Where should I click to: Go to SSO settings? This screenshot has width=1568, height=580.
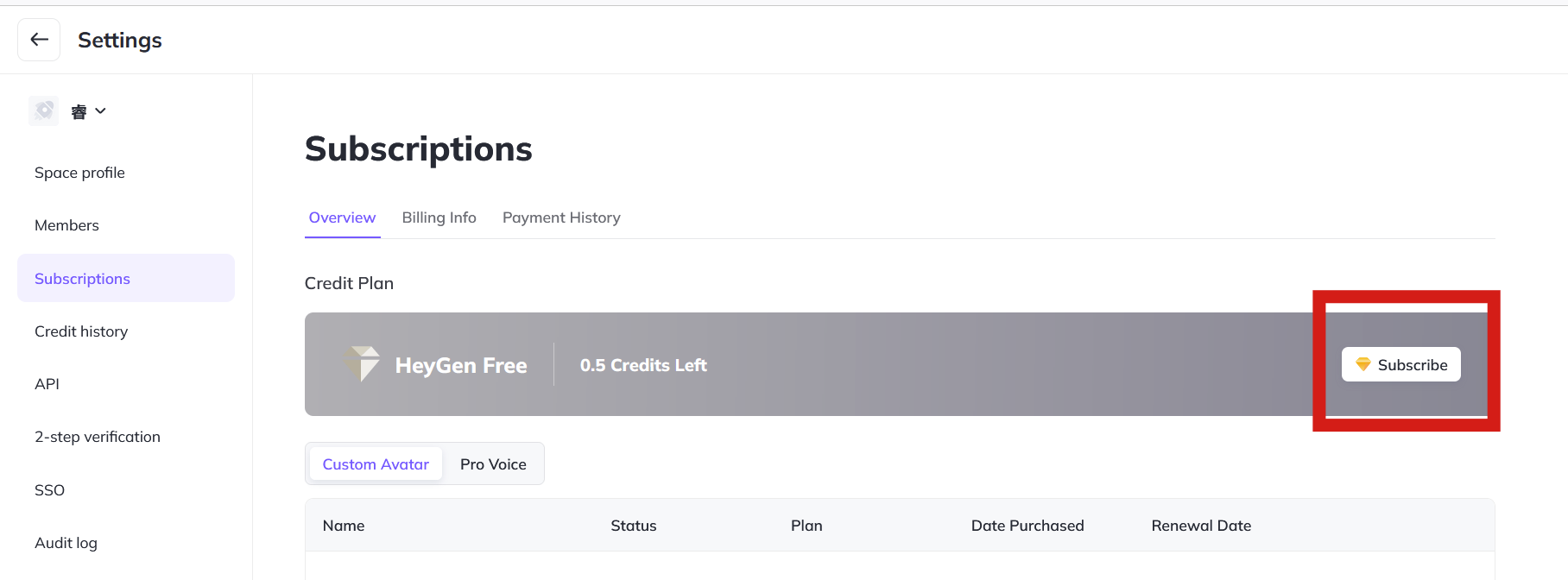49,490
